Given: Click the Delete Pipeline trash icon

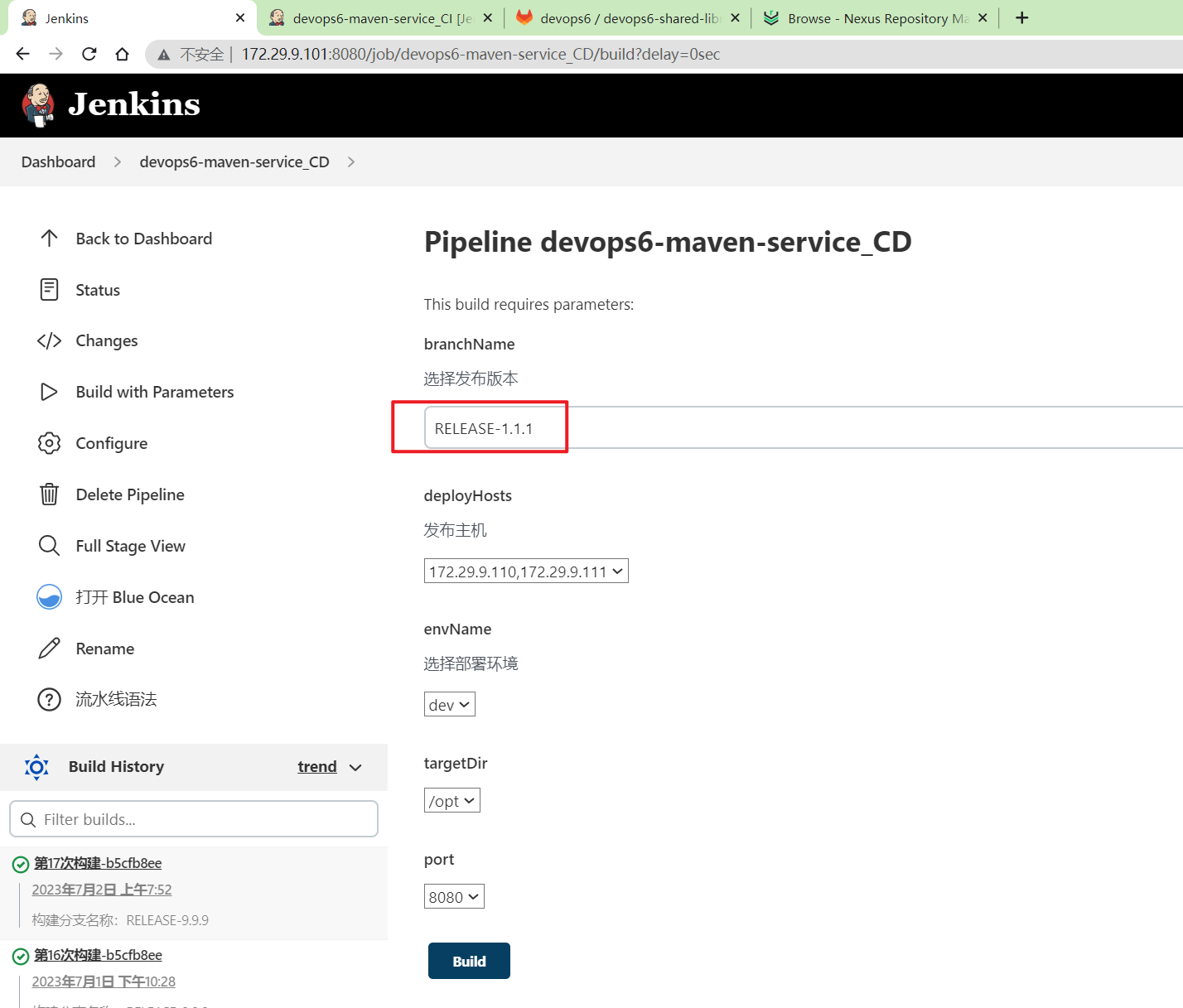Looking at the screenshot, I should click(49, 494).
